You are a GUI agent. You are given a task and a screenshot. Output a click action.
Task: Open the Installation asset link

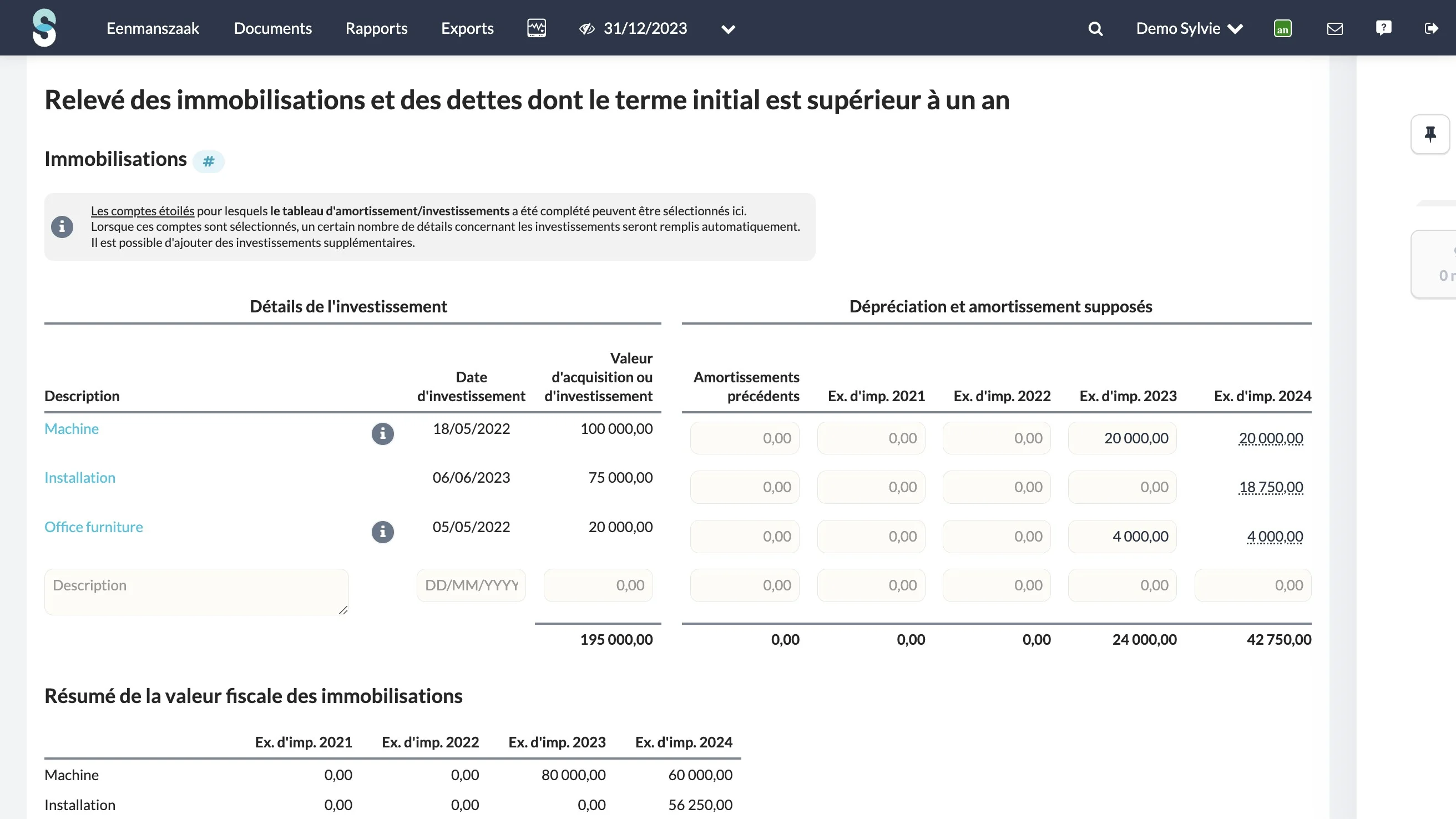[80, 478]
